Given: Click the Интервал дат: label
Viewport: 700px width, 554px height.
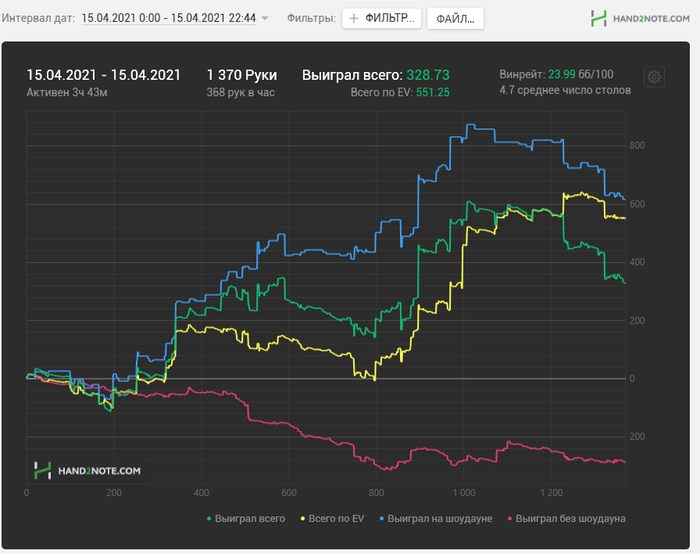Looking at the screenshot, I should [x=38, y=18].
